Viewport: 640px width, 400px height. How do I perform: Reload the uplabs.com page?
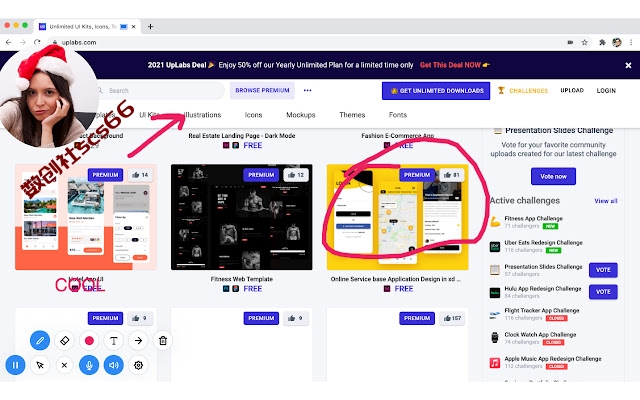37,42
